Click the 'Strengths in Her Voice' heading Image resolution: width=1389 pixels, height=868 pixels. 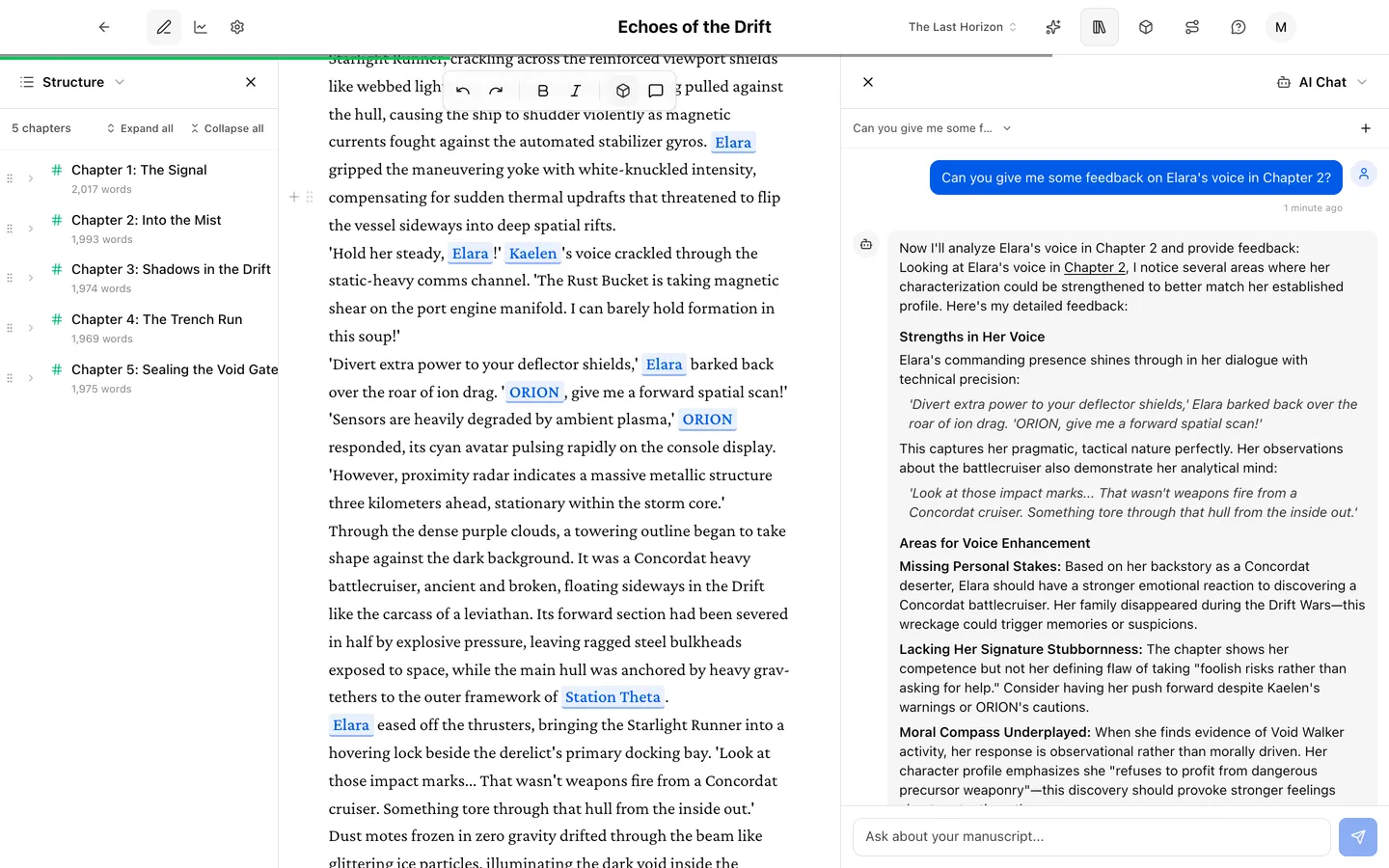pos(972,337)
